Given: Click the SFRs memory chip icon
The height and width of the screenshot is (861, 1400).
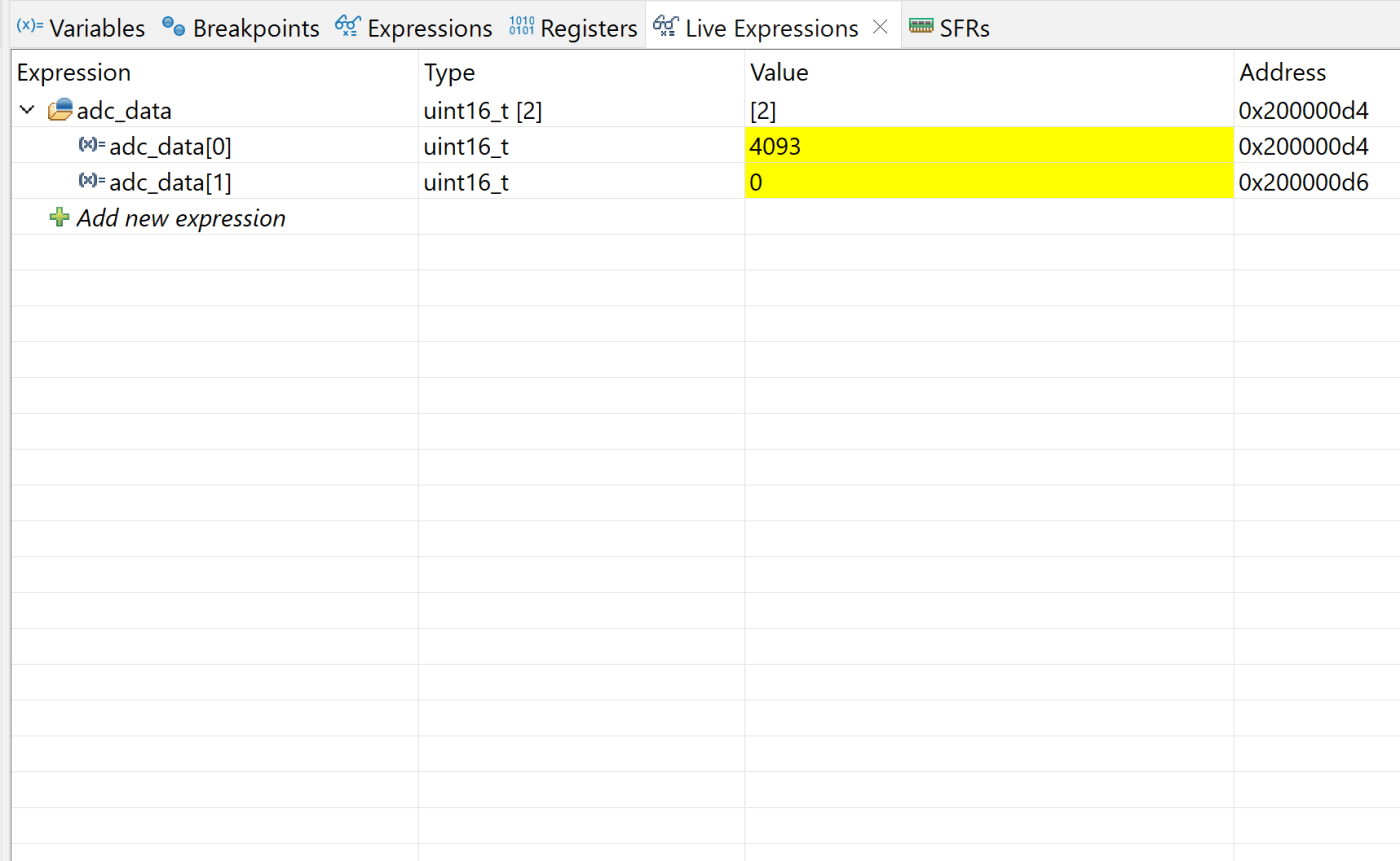Looking at the screenshot, I should pos(919,27).
